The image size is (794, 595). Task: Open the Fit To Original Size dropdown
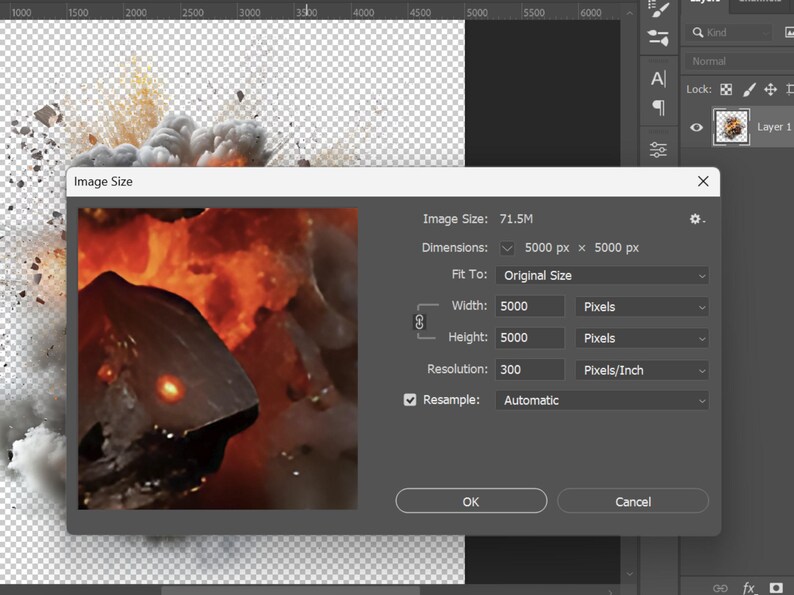click(x=602, y=275)
